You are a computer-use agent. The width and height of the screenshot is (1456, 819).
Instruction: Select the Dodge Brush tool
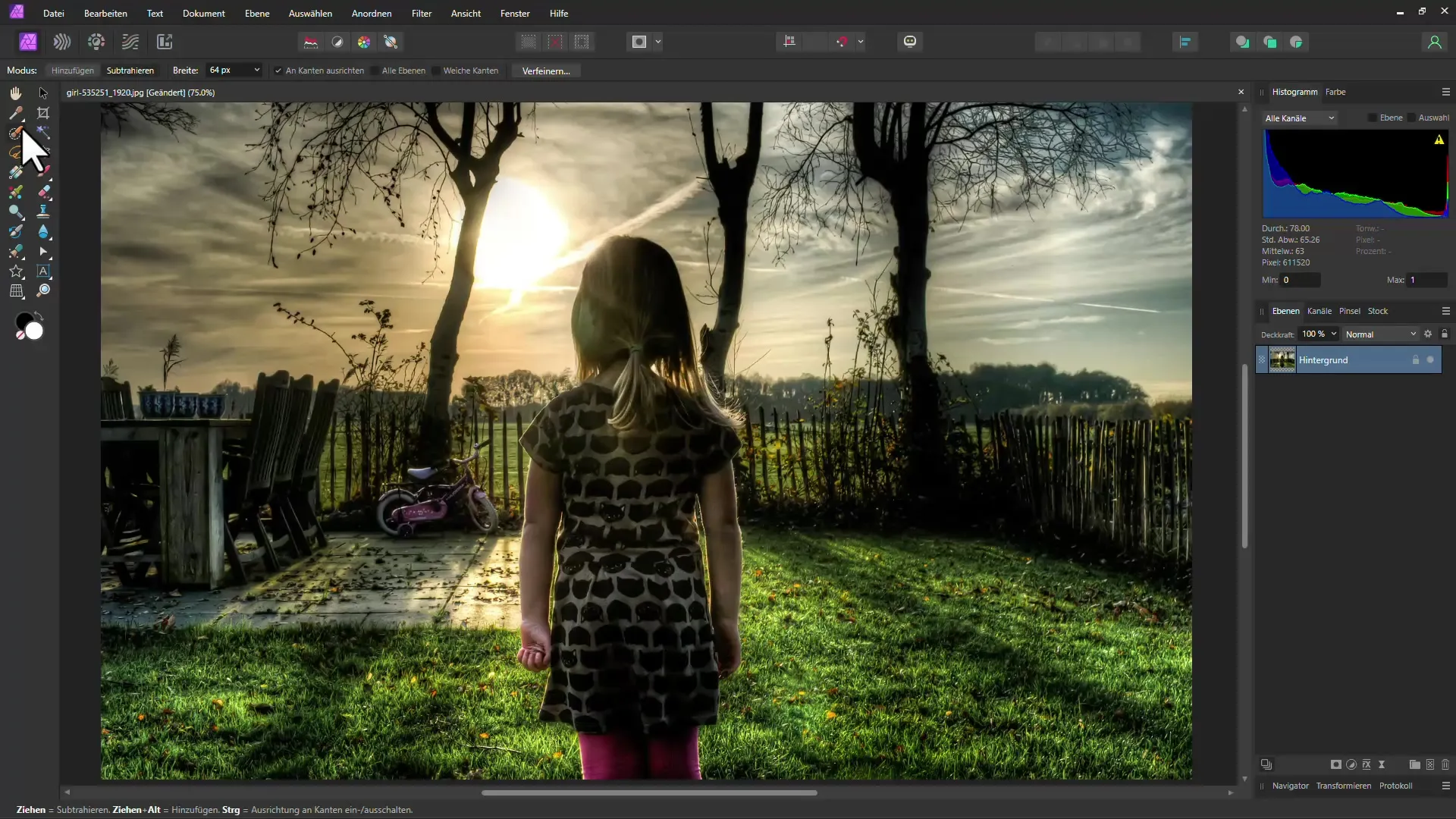coord(16,212)
